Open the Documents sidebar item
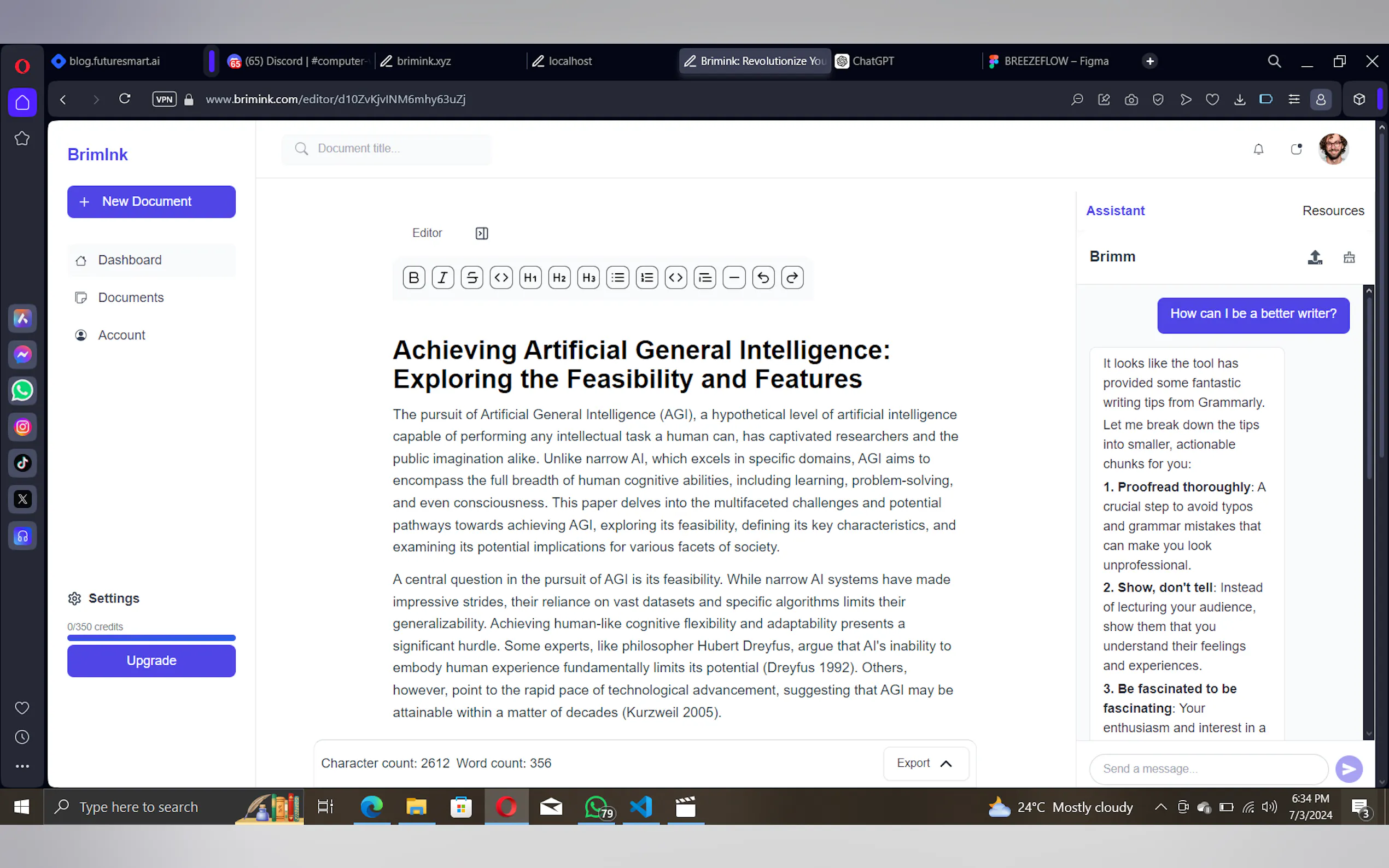This screenshot has width=1389, height=868. point(131,297)
